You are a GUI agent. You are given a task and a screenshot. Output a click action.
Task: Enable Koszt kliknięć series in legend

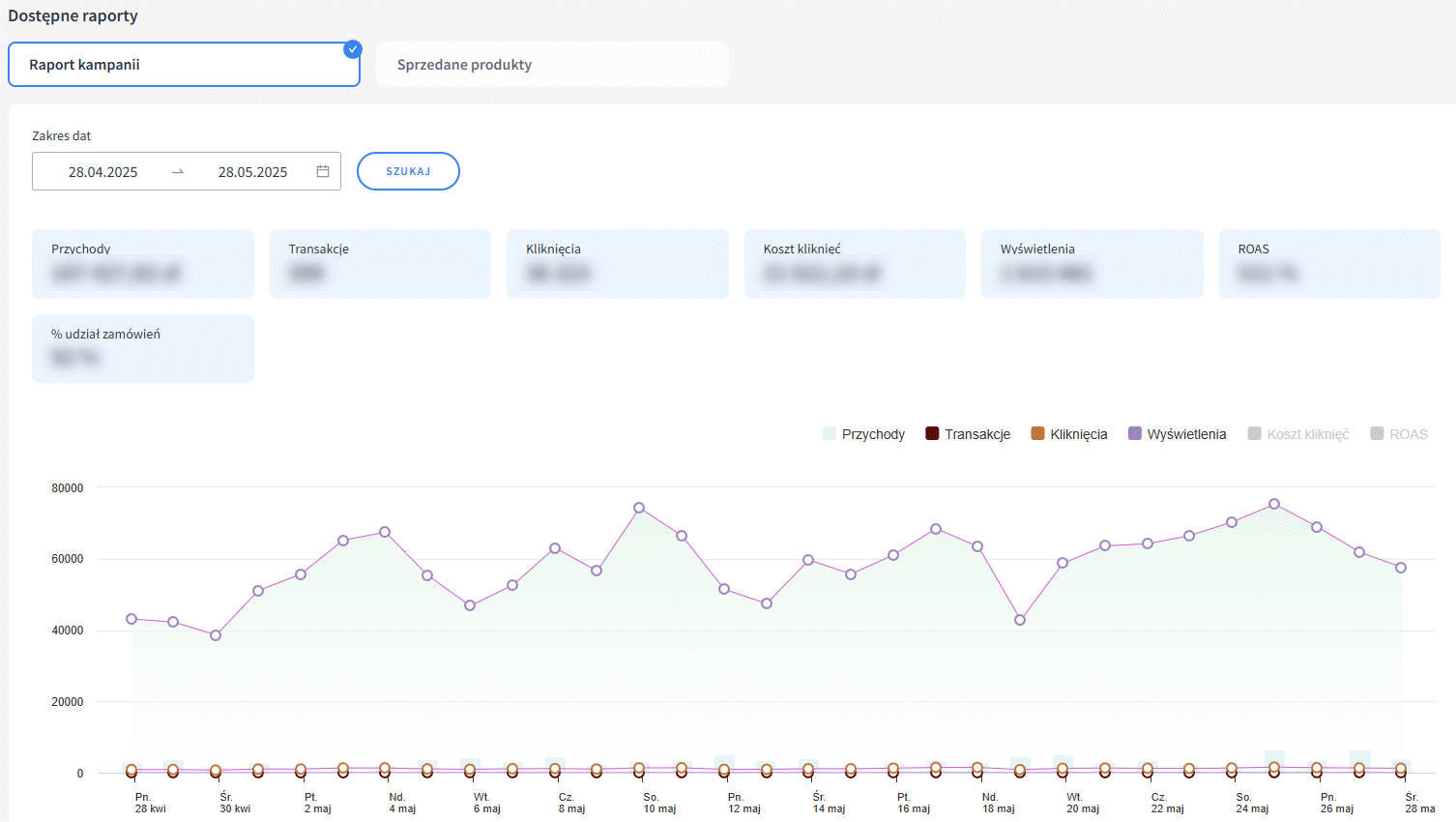click(x=1298, y=434)
